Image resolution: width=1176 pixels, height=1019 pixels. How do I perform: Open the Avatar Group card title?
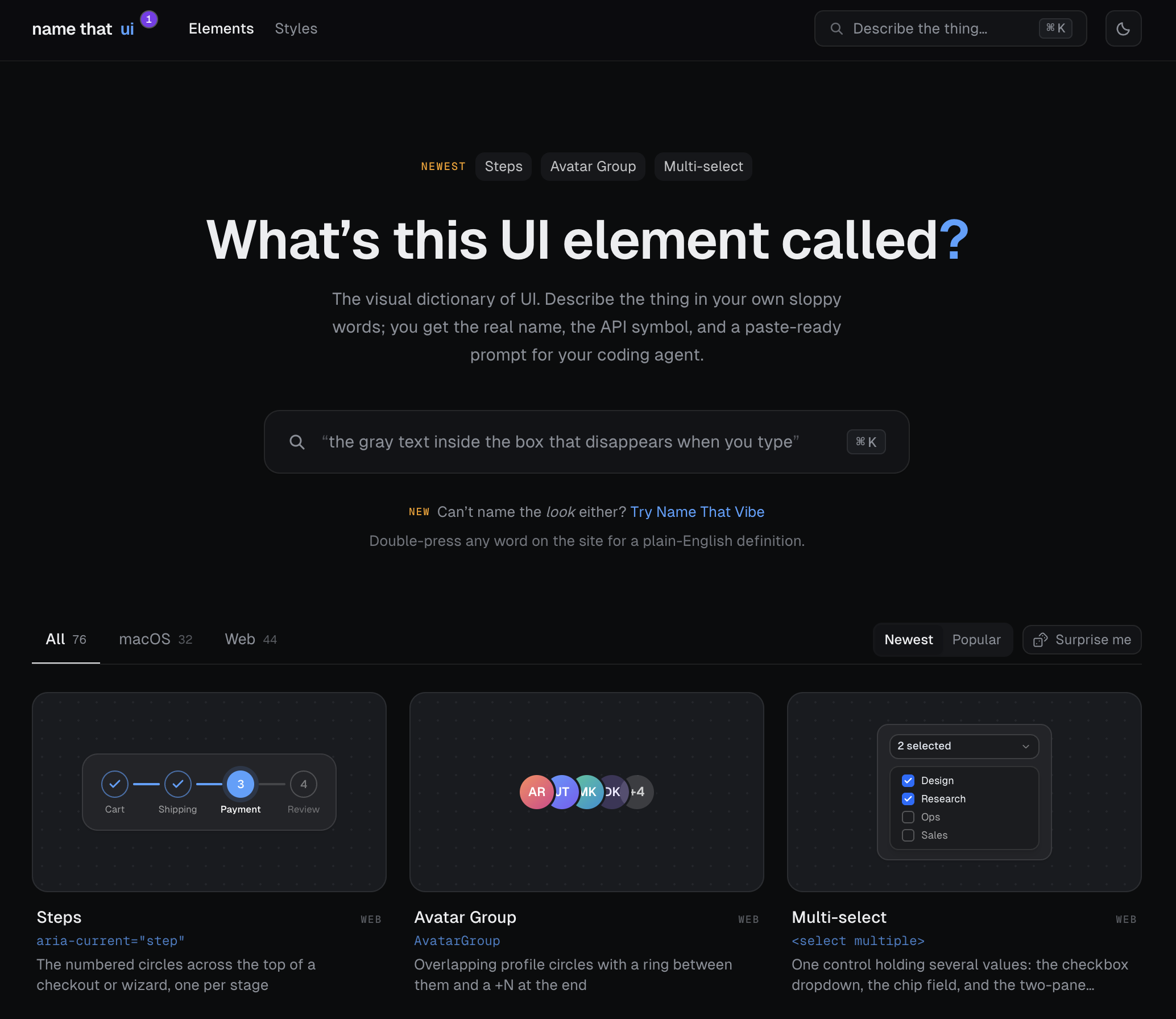tap(465, 917)
